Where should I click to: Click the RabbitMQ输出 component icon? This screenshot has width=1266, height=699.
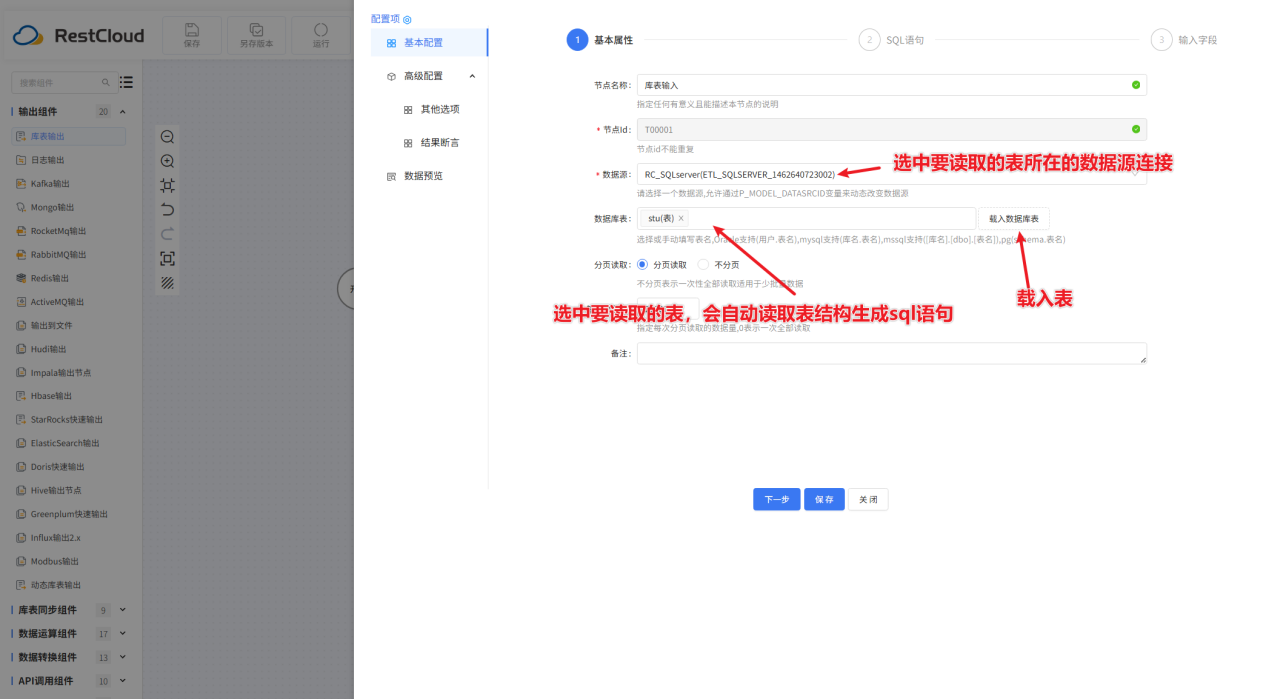[21, 254]
